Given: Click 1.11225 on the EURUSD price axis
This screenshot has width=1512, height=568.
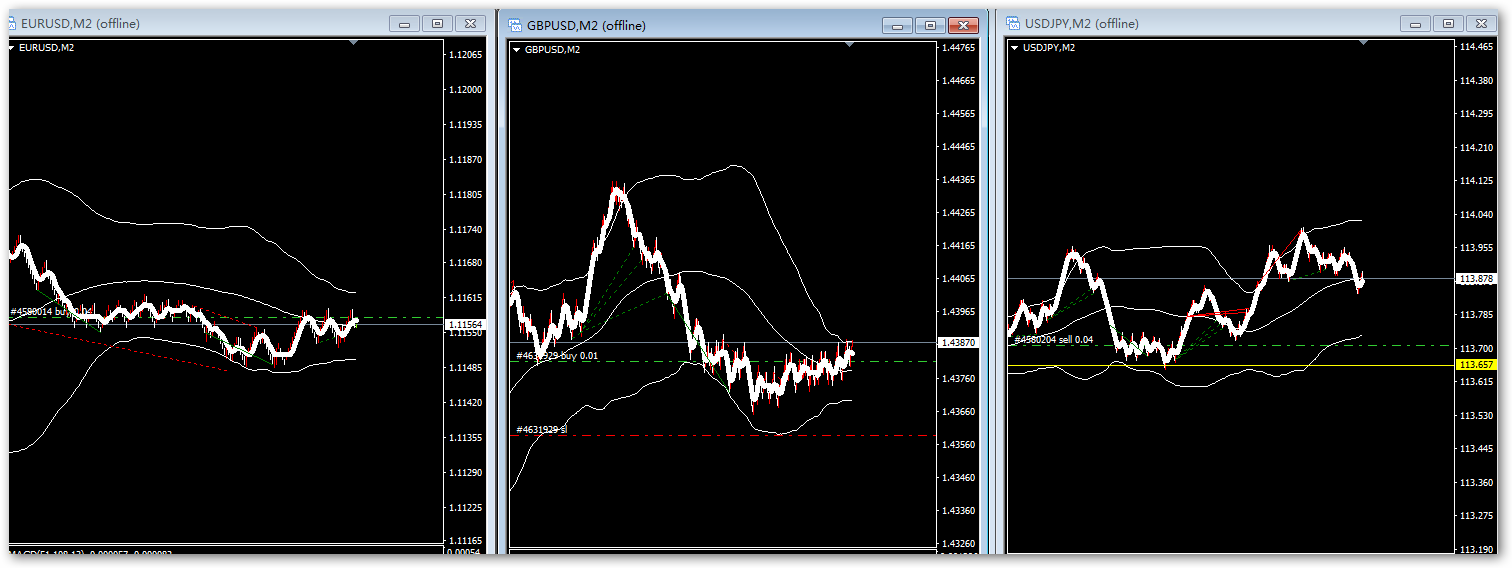Looking at the screenshot, I should tap(465, 507).
